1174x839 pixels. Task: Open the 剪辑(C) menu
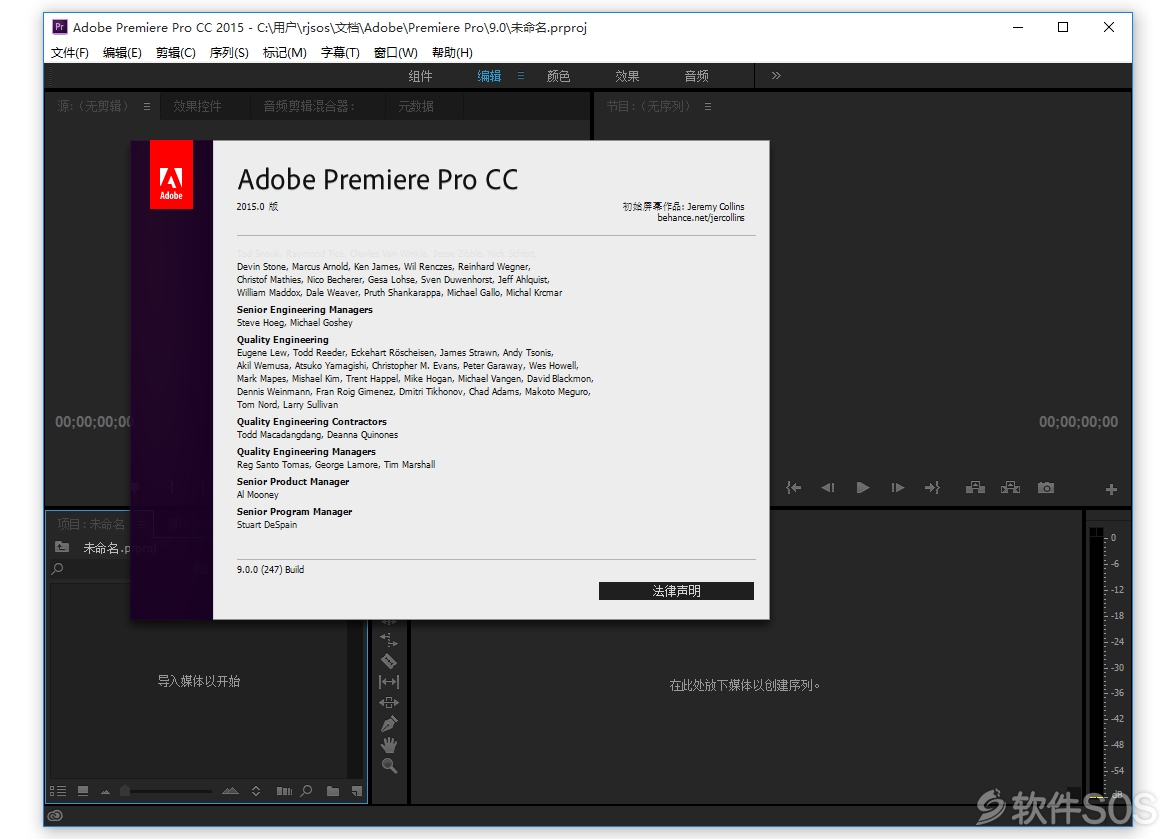(176, 52)
